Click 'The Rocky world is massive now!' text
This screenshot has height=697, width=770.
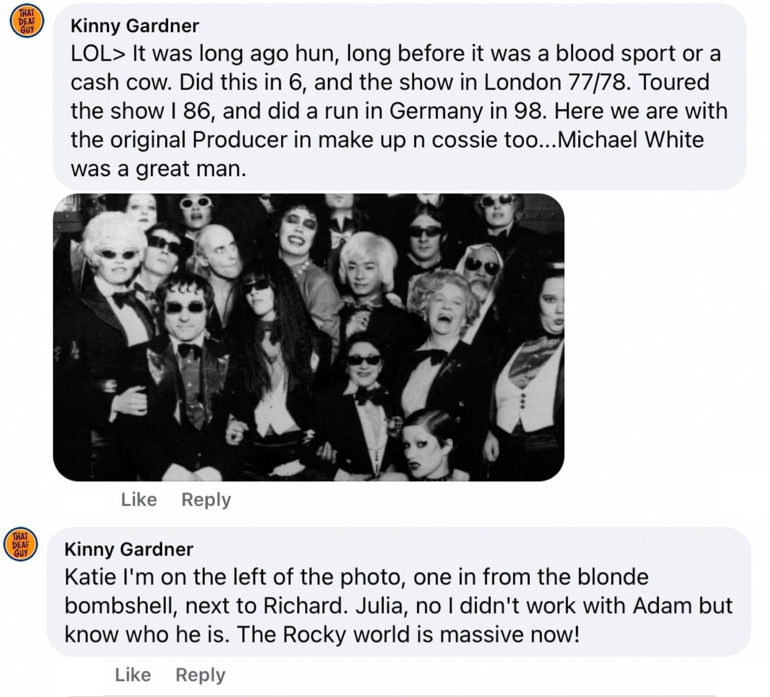[x=408, y=635]
